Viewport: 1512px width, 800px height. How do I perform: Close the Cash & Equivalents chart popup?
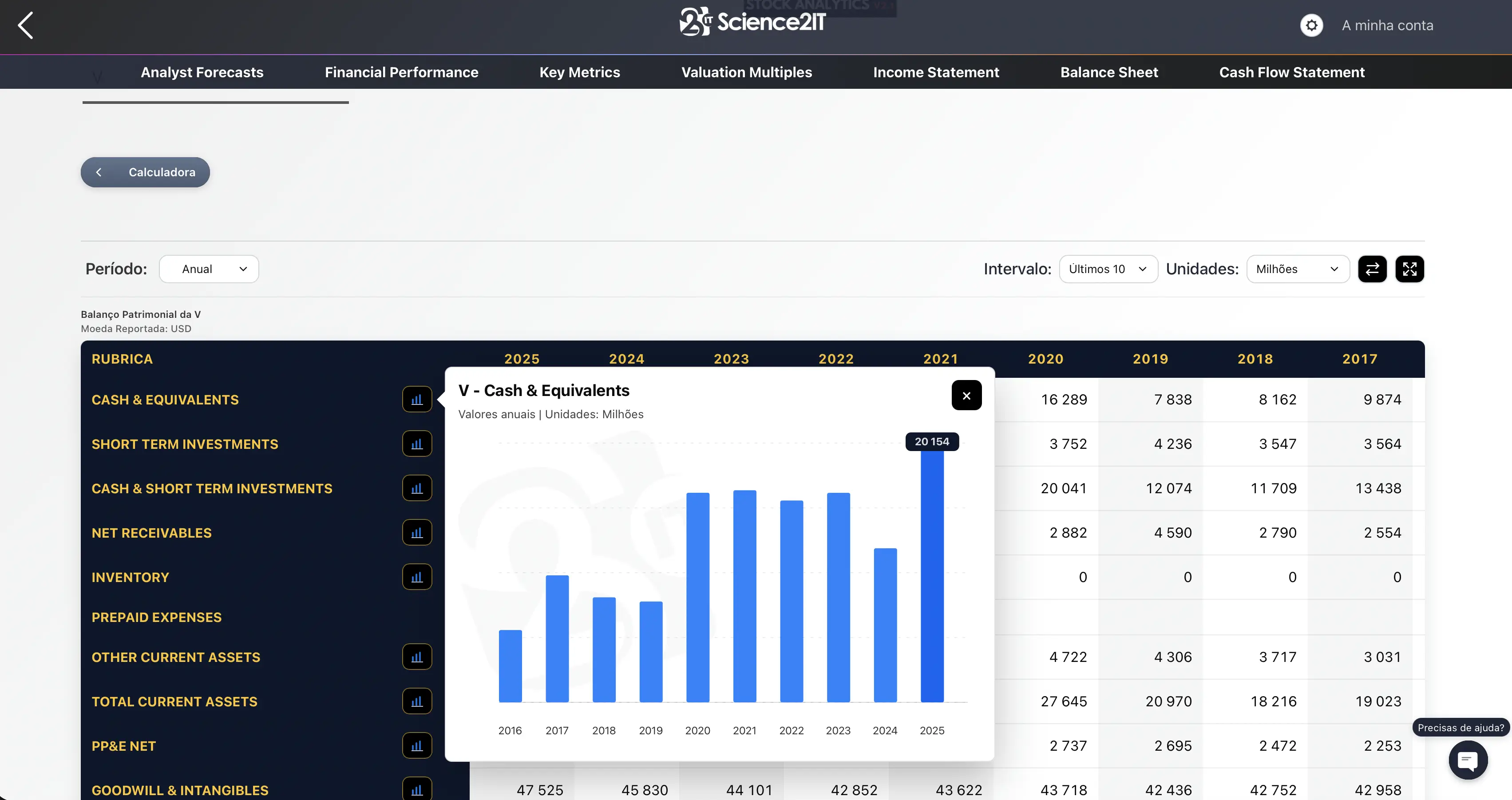click(x=966, y=396)
